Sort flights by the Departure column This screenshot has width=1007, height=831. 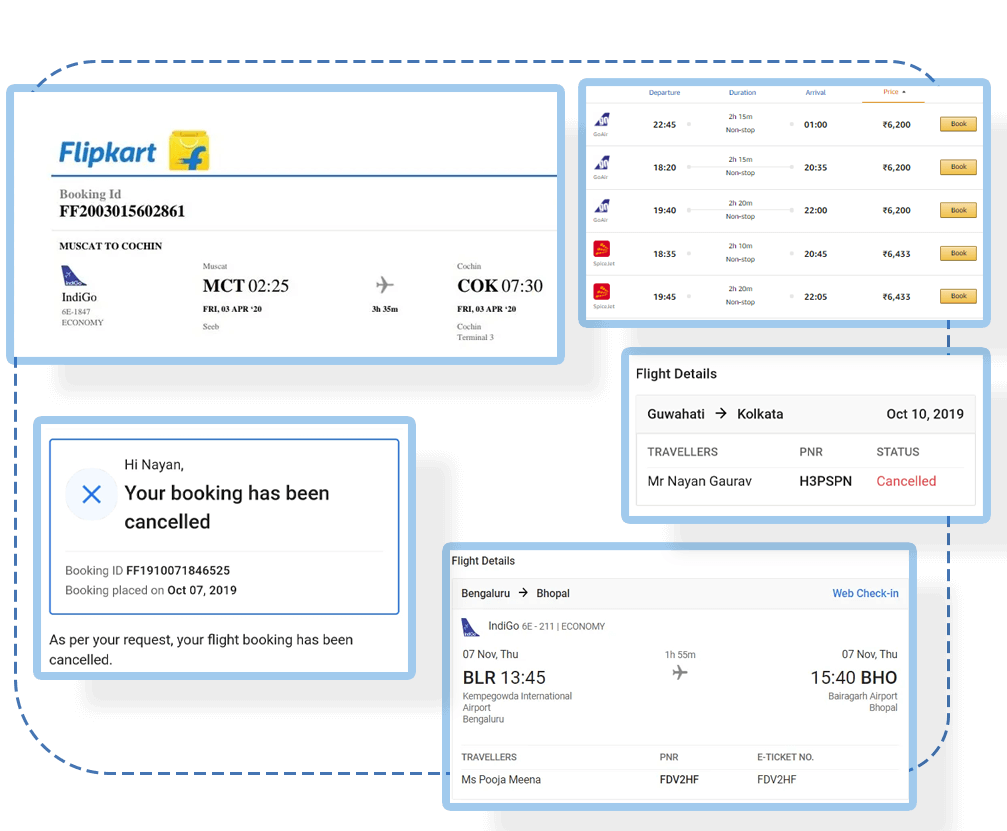tap(664, 92)
